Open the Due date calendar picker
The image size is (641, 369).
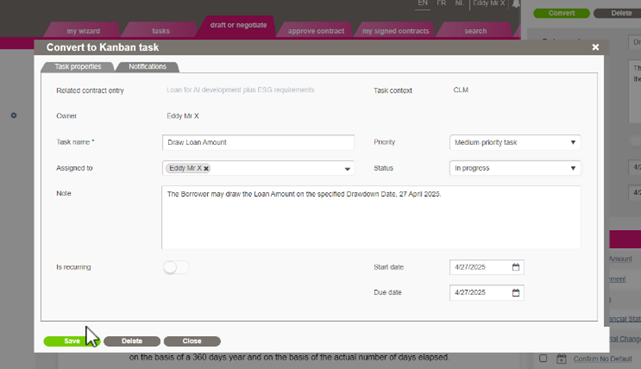point(515,293)
